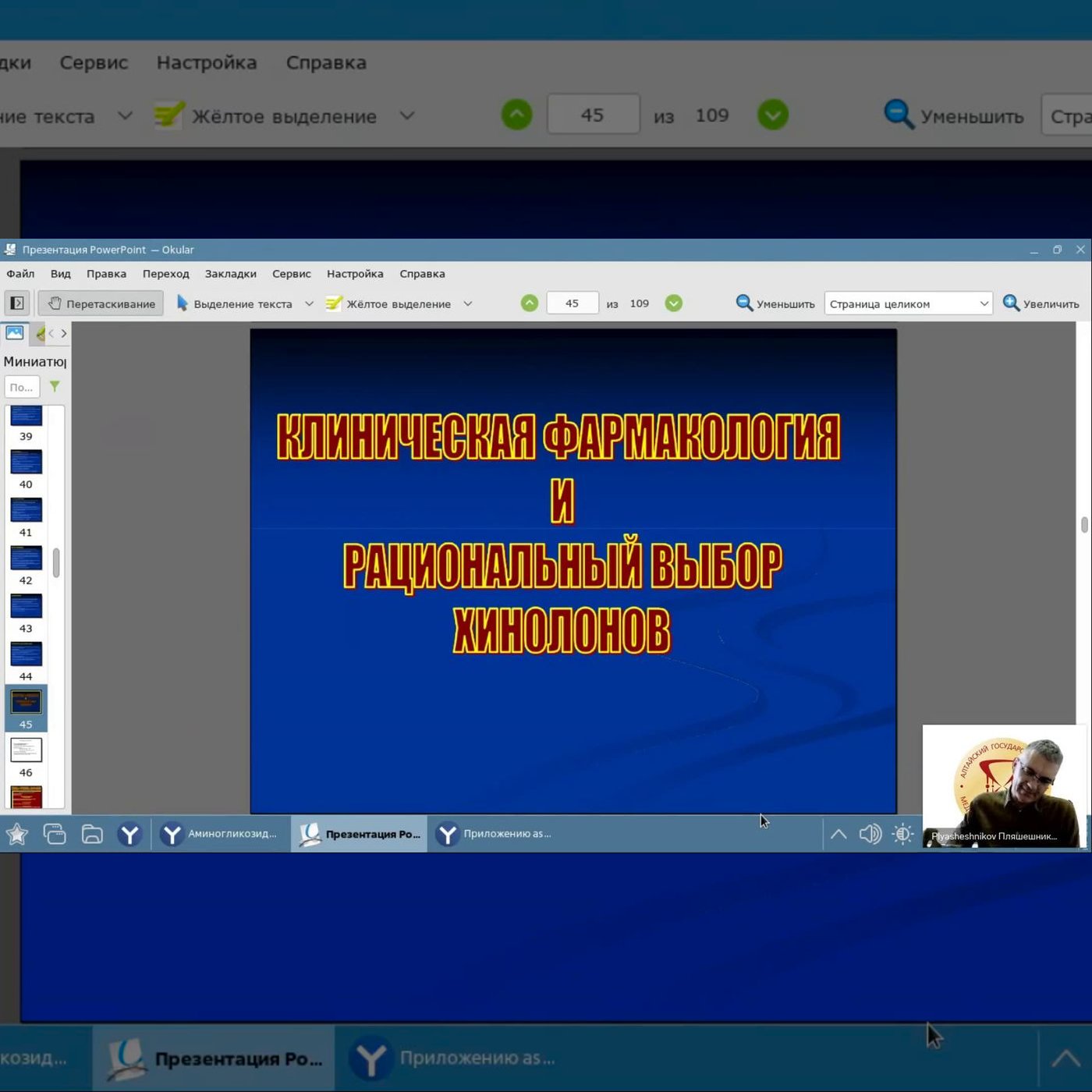Open the Жёлтое выделение dropdown arrow

(468, 303)
